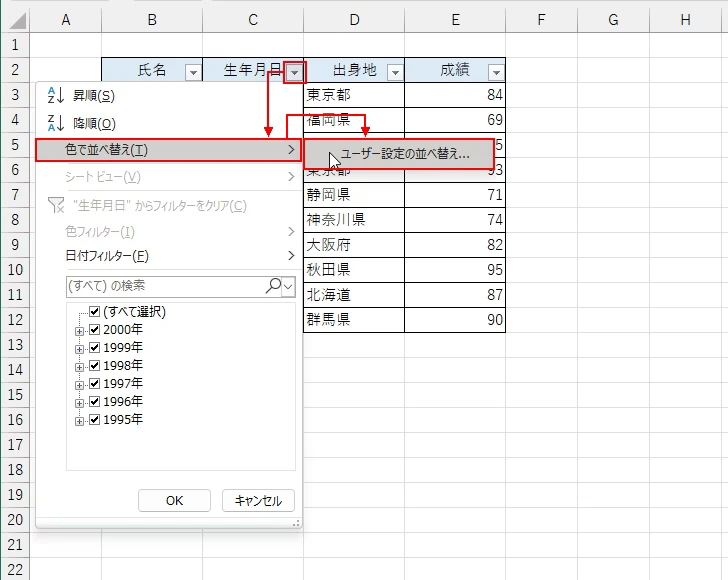Expand the 1998年 tree node
This screenshot has height=580, width=728.
pos(79,367)
